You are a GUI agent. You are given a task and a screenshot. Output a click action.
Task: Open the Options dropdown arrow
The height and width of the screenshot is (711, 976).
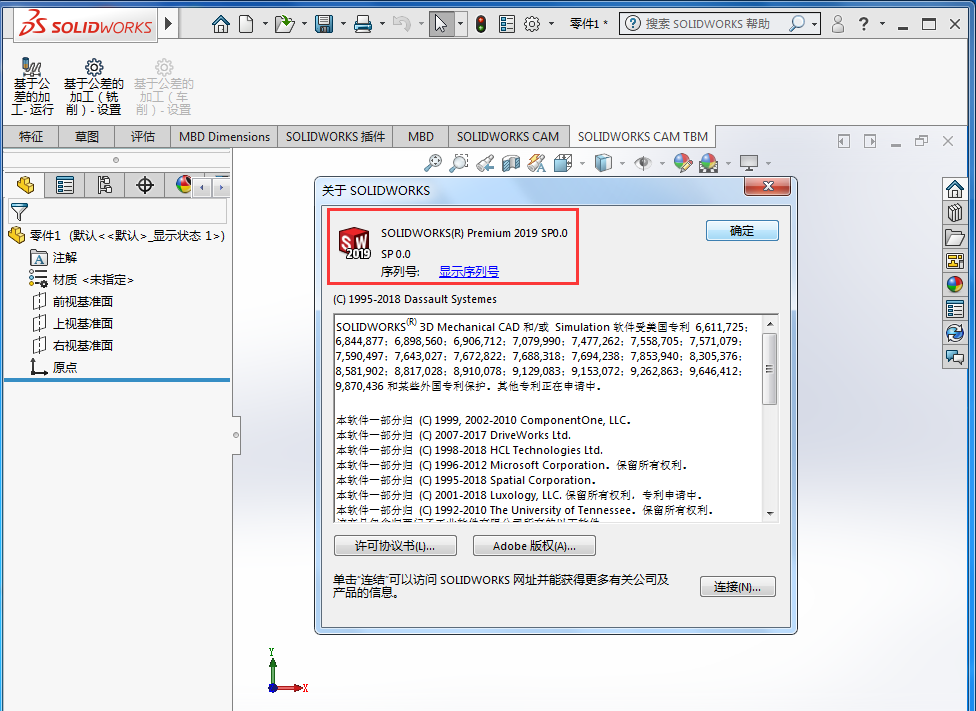(551, 24)
